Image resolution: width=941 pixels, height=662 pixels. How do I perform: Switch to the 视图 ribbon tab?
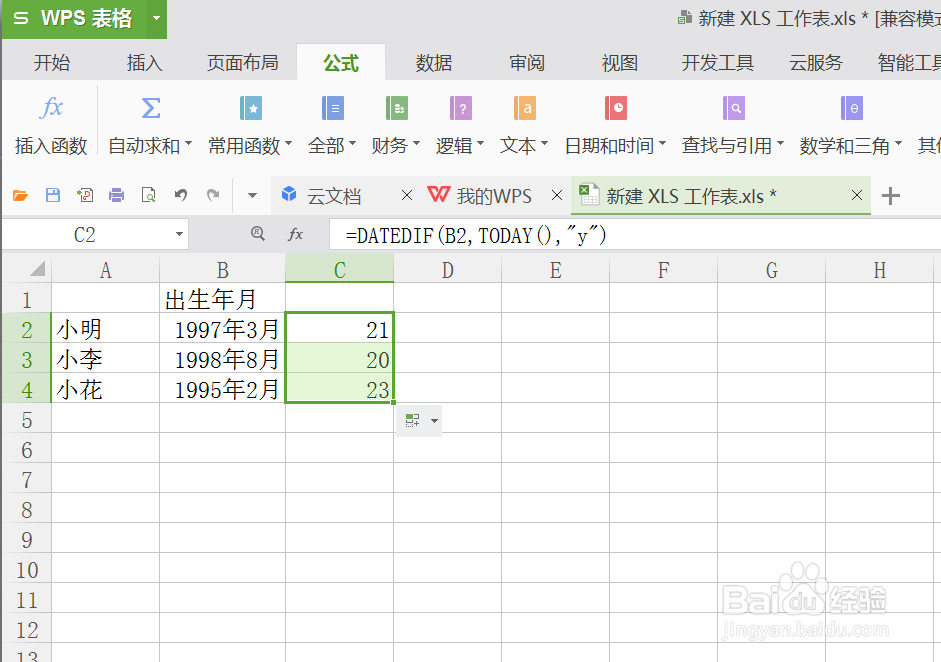[x=619, y=62]
